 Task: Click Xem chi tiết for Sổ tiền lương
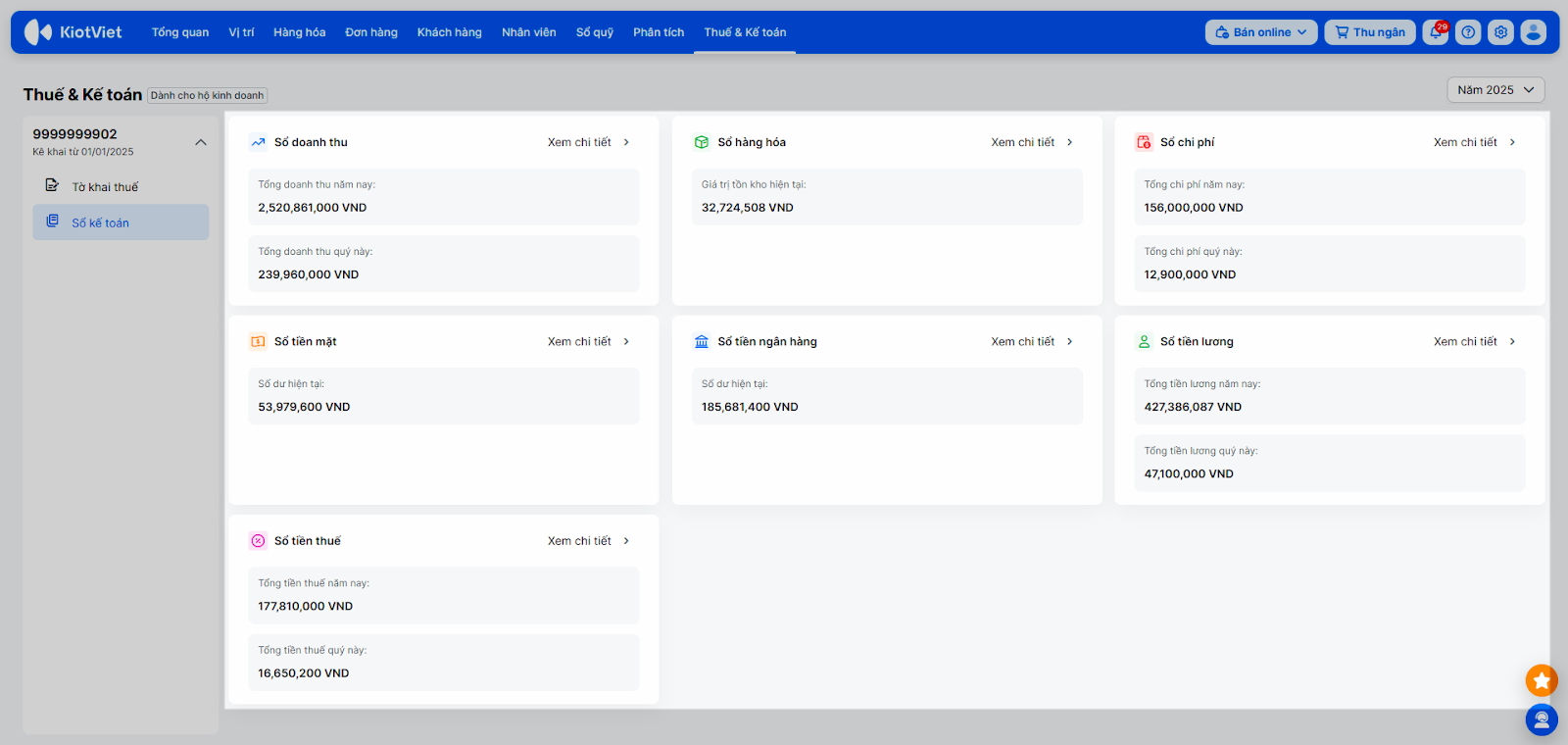(1465, 341)
